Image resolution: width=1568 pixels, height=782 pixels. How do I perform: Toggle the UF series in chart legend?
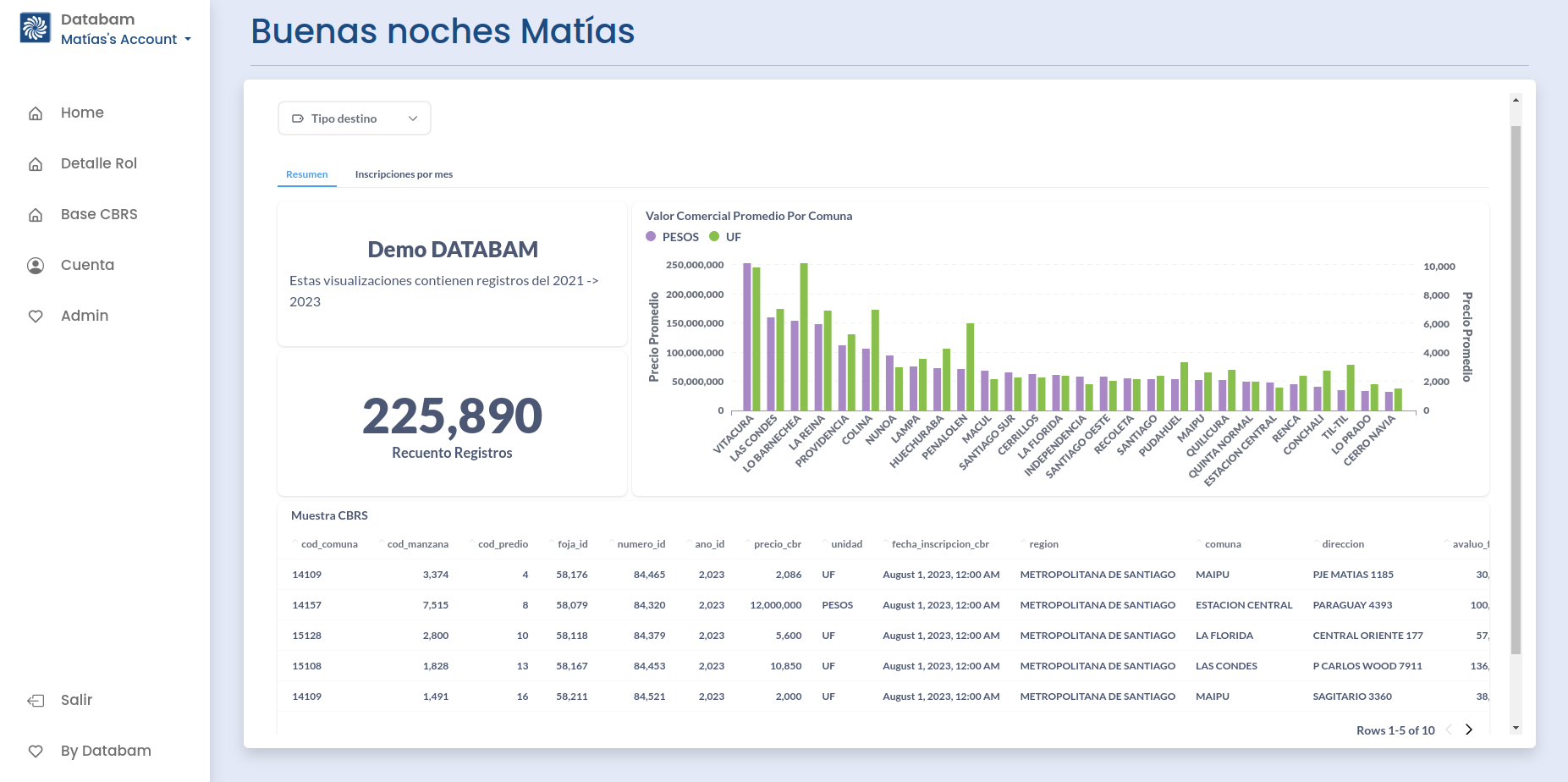tap(725, 237)
